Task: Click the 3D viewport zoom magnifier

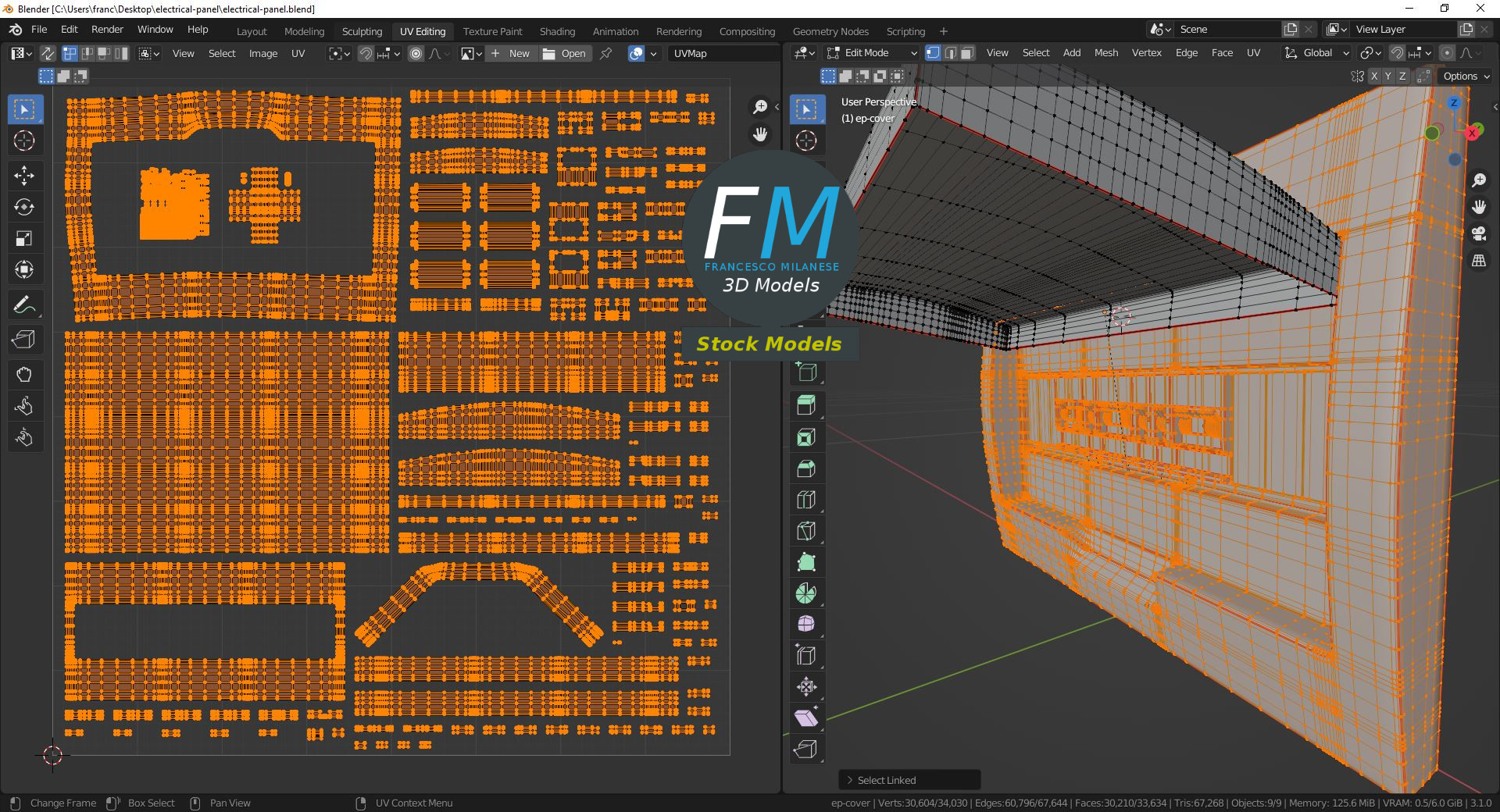Action: point(1479,180)
